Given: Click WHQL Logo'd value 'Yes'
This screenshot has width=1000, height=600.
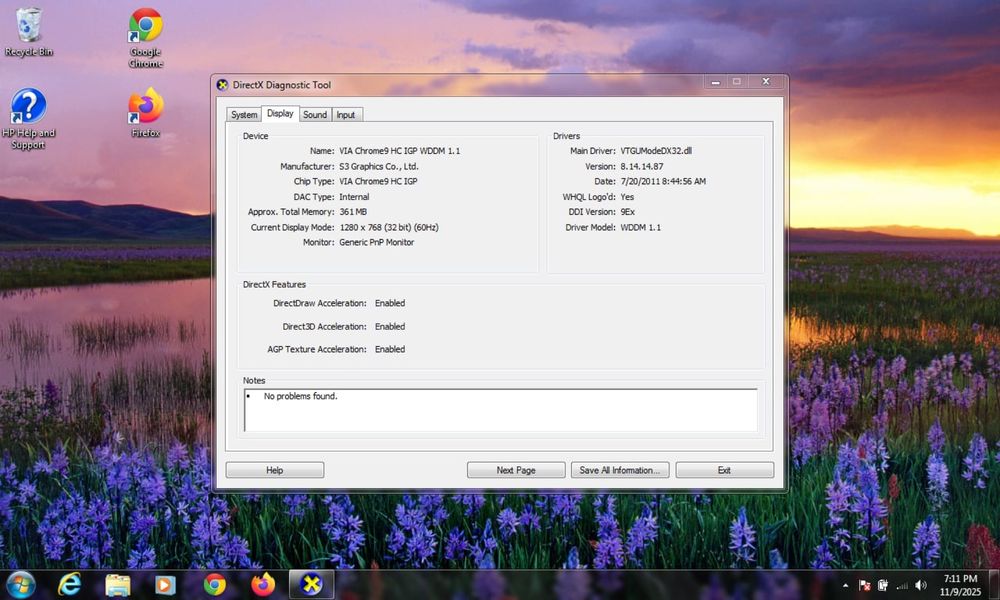Looking at the screenshot, I should 627,197.
